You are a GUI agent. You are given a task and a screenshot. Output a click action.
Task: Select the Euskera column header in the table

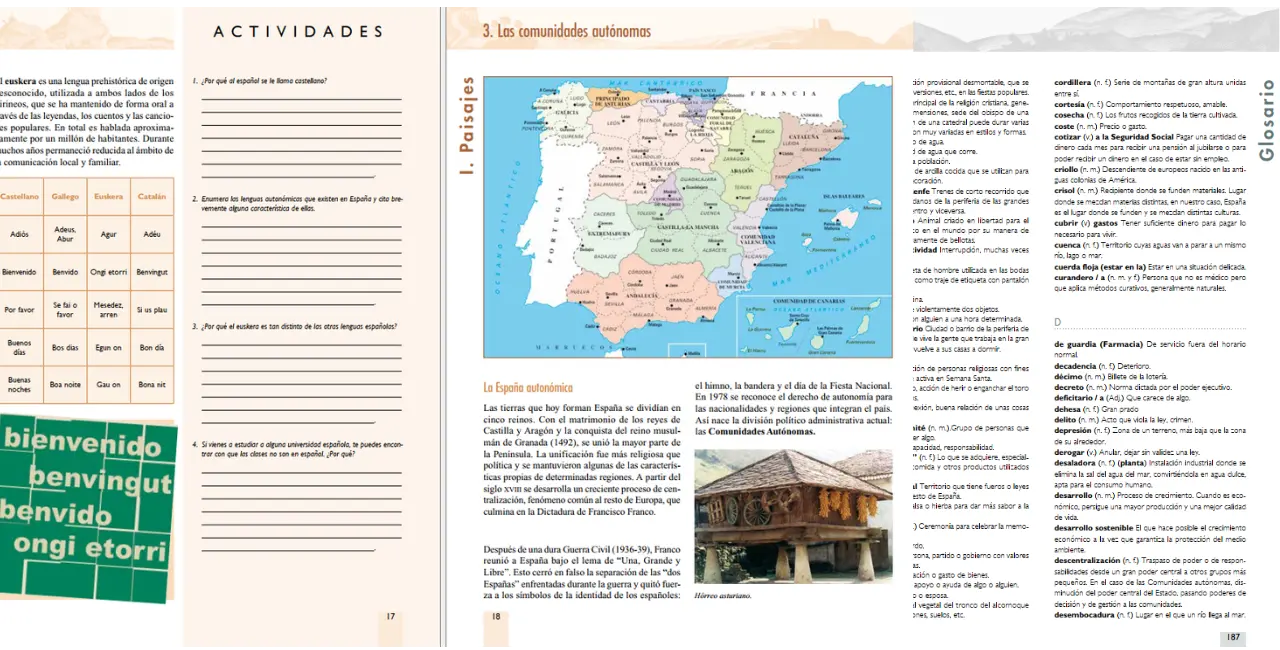[109, 196]
